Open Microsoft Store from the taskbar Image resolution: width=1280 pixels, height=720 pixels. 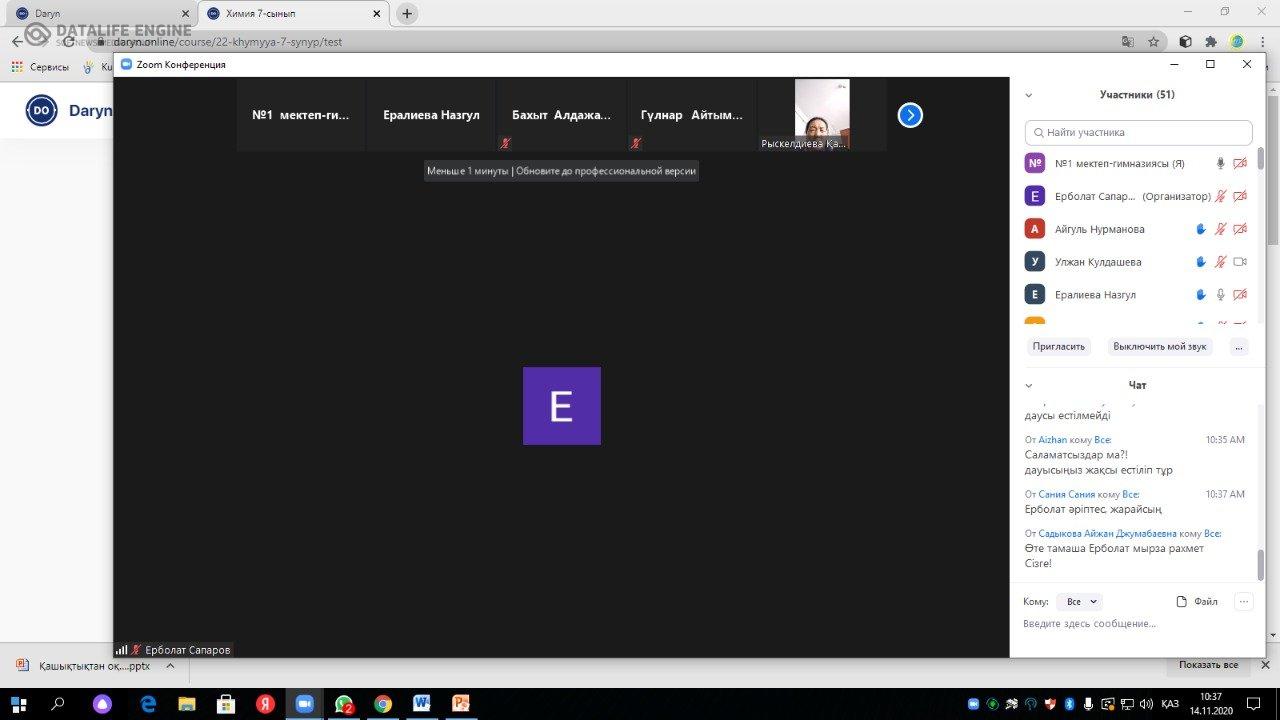click(226, 704)
